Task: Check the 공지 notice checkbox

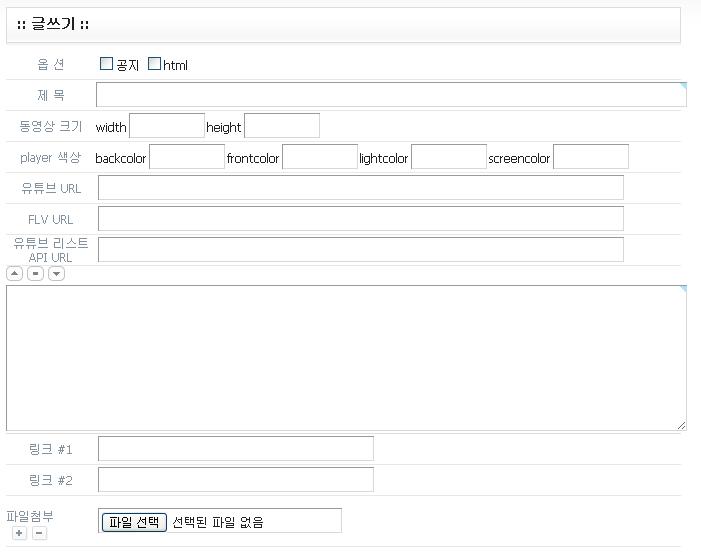Action: [106, 64]
